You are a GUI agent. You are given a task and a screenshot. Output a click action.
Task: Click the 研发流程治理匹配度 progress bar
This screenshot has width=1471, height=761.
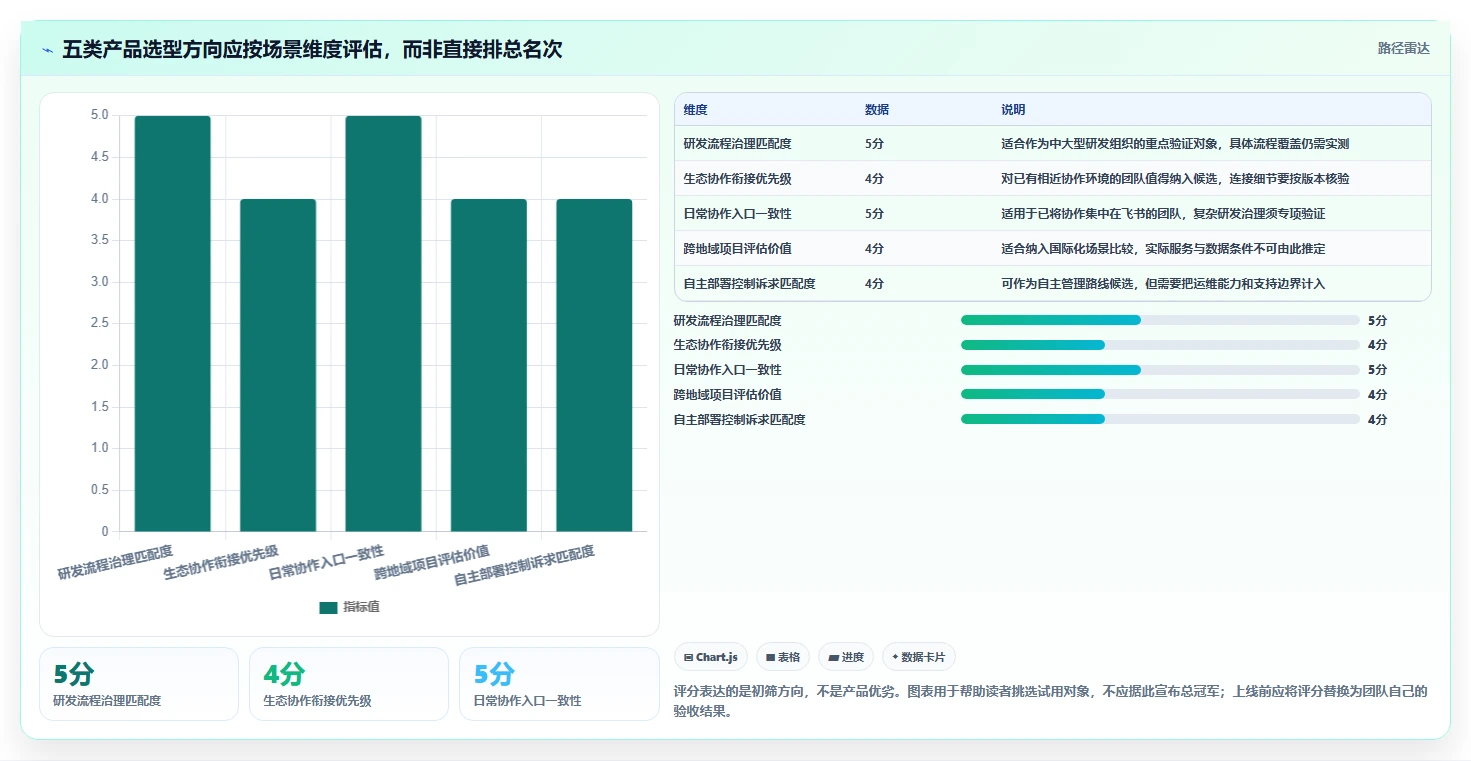click(x=1160, y=320)
